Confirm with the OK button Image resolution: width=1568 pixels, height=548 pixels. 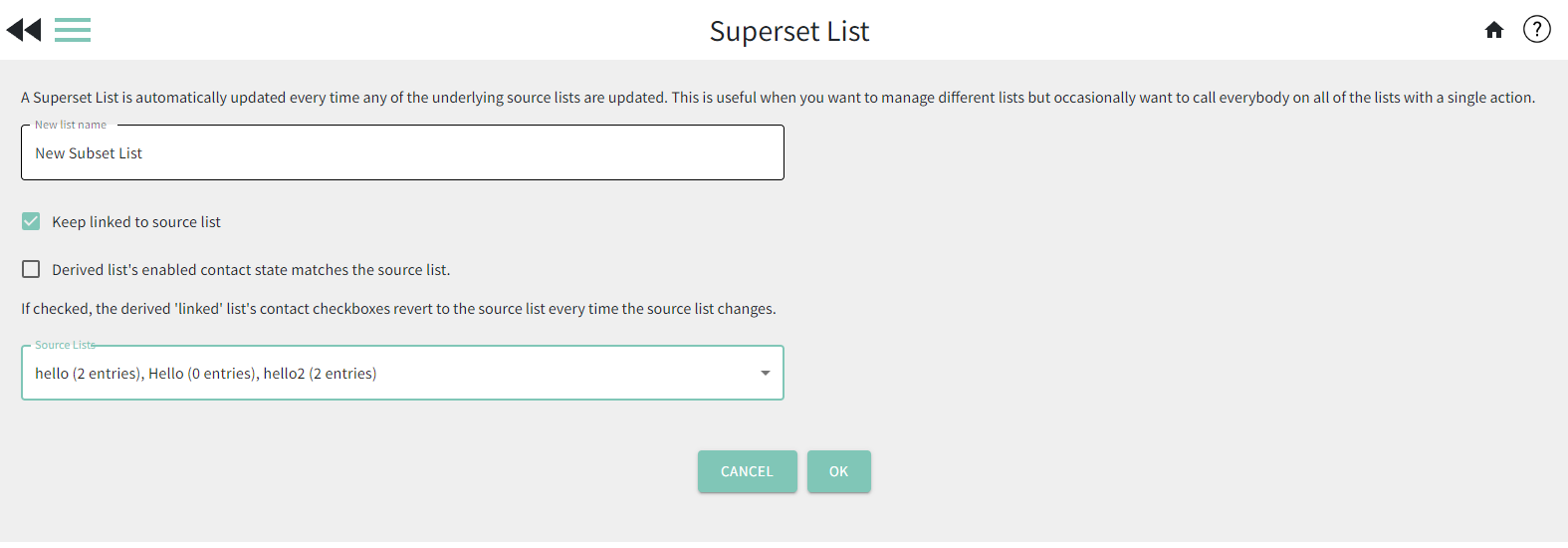click(838, 471)
